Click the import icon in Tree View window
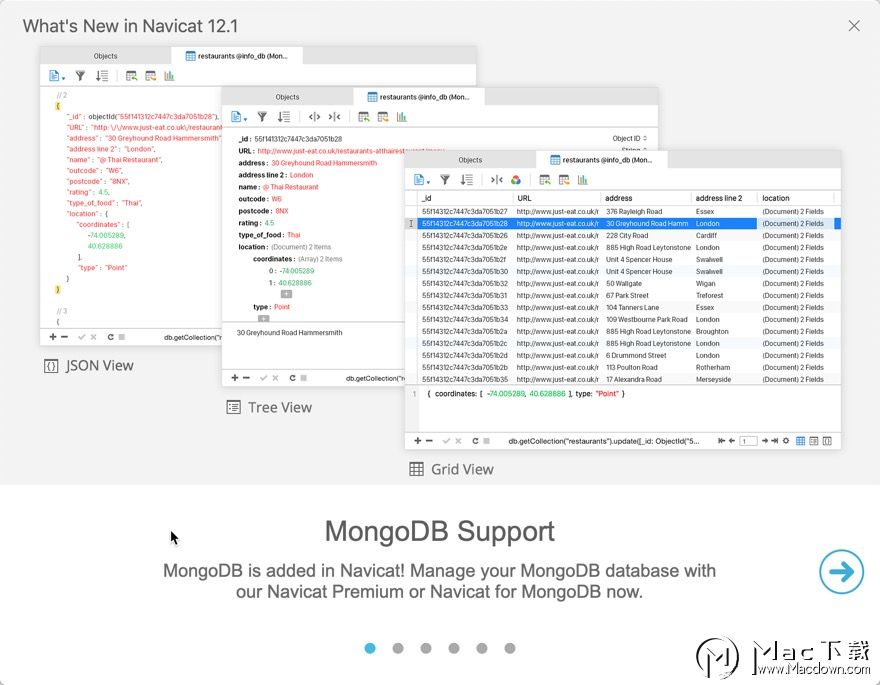The height and width of the screenshot is (685, 880). pos(364,117)
